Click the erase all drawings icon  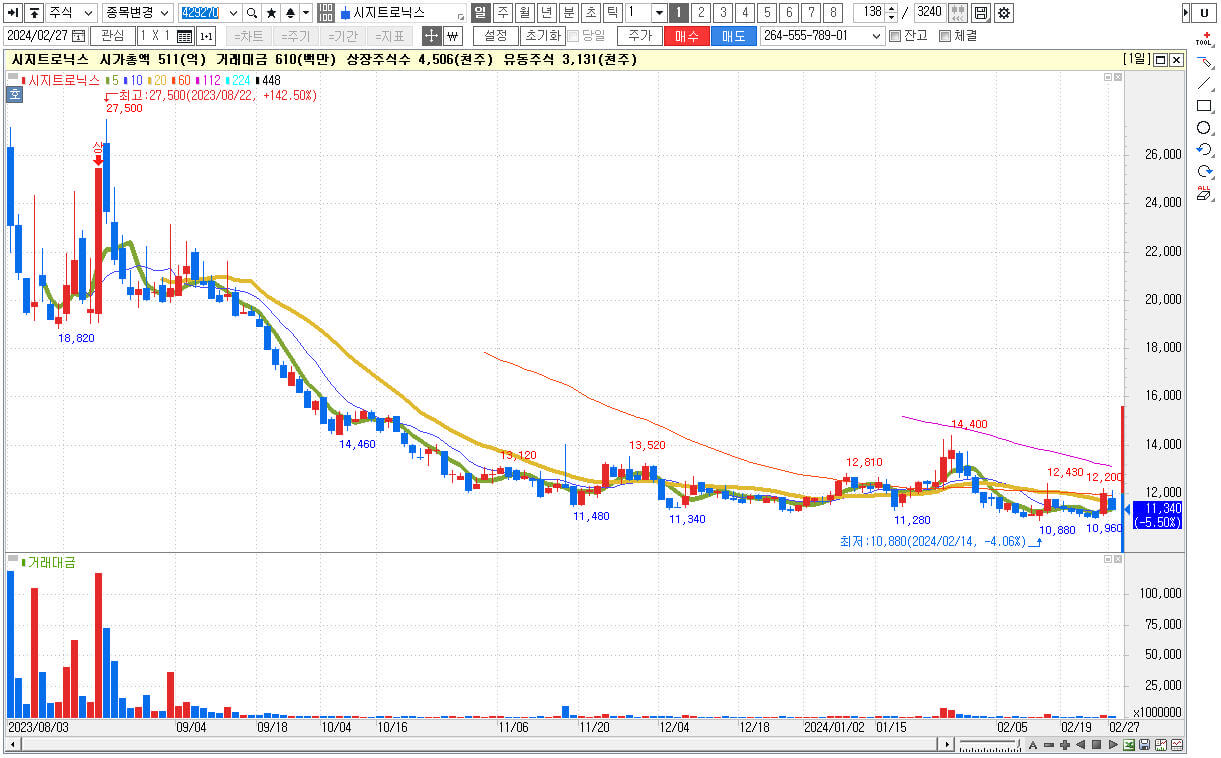[x=1204, y=193]
